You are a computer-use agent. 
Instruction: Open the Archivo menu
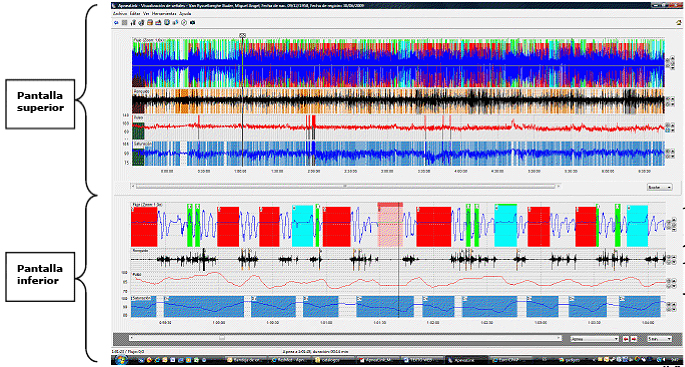(x=120, y=14)
